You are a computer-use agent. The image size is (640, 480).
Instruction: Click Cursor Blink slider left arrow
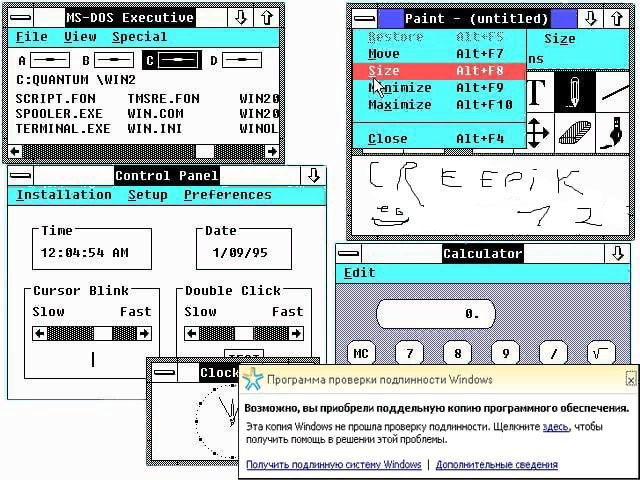[40, 333]
